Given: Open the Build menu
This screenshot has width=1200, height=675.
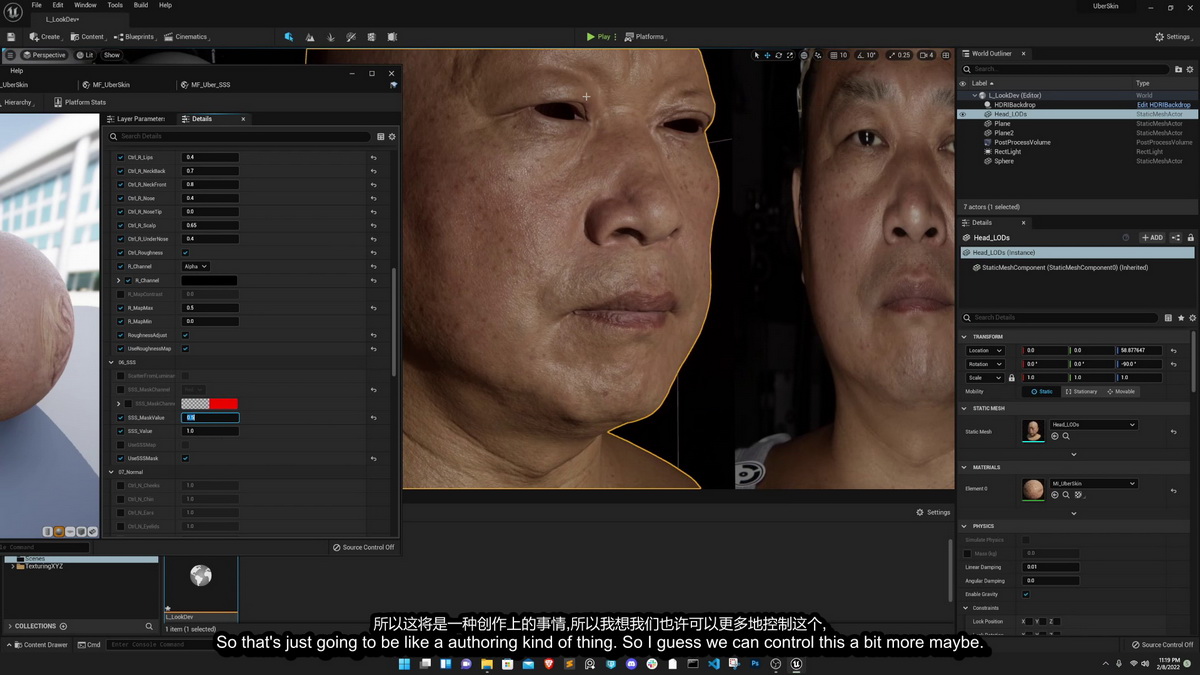Looking at the screenshot, I should click(141, 5).
